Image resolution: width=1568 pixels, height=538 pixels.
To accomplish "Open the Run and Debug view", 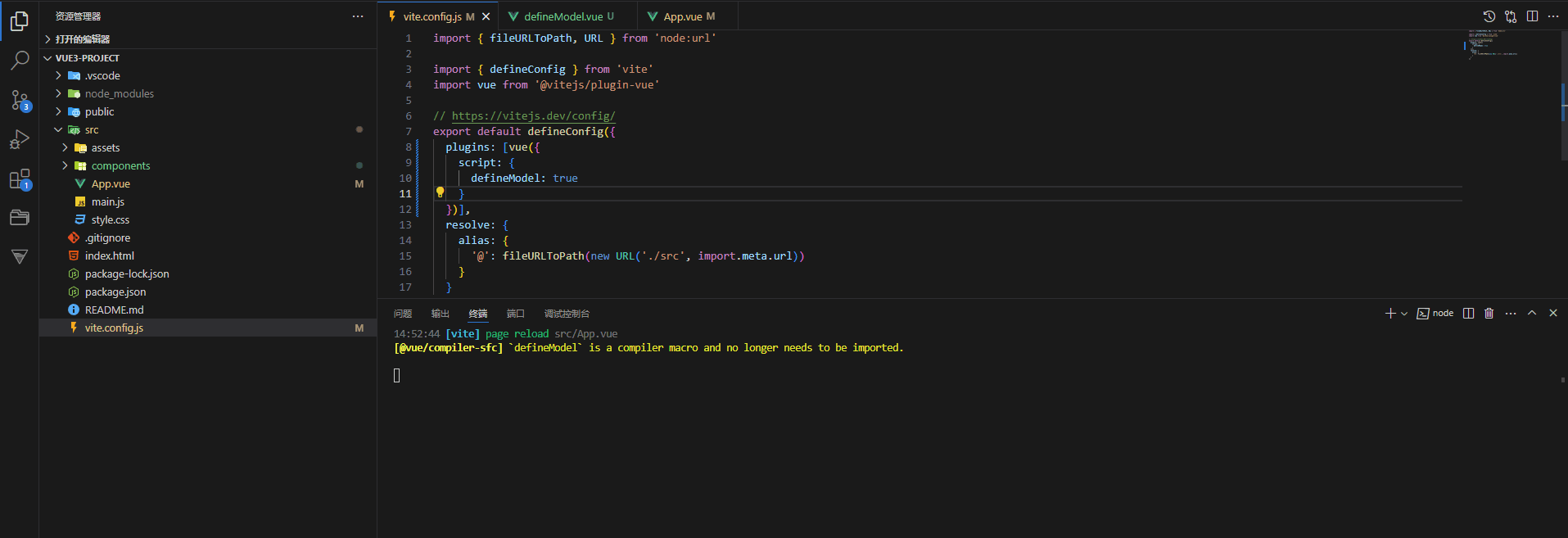I will (x=20, y=139).
